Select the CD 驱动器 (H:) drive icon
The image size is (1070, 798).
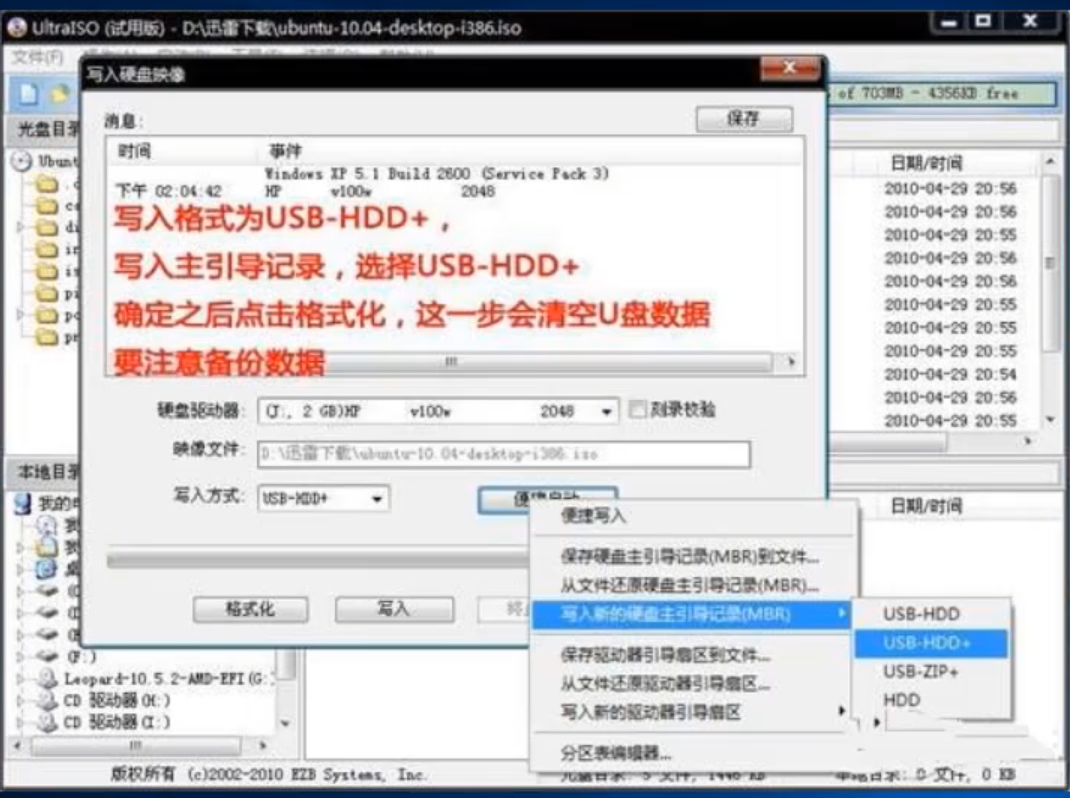(48, 700)
